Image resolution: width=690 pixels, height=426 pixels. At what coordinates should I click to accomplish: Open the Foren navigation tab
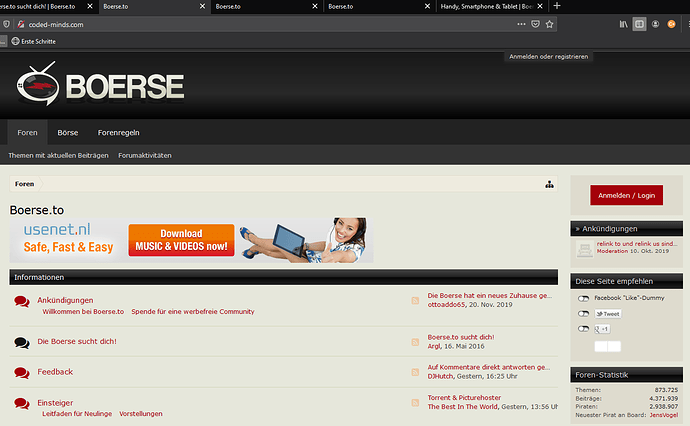pos(27,132)
